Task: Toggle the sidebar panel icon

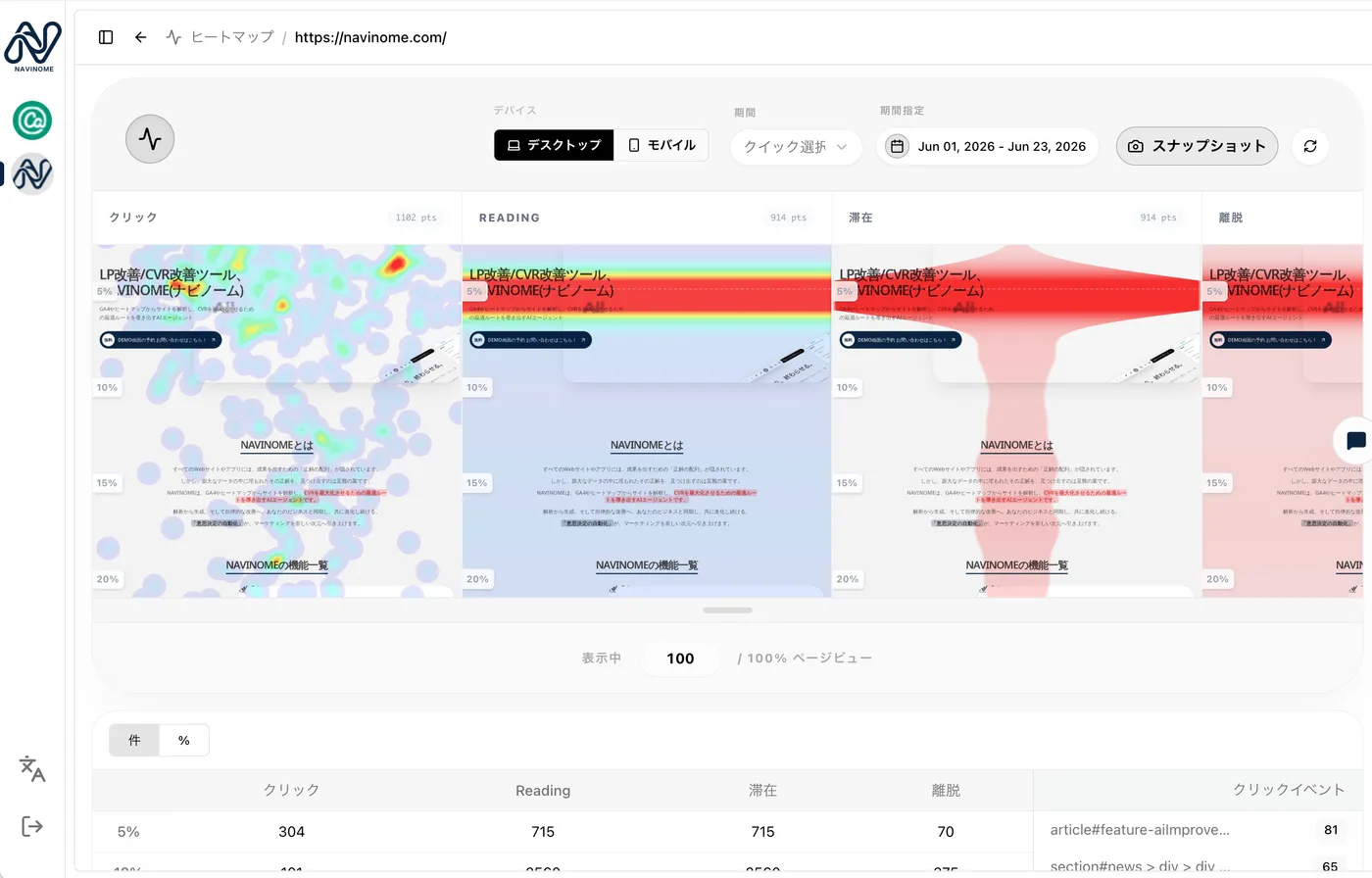Action: coord(106,37)
